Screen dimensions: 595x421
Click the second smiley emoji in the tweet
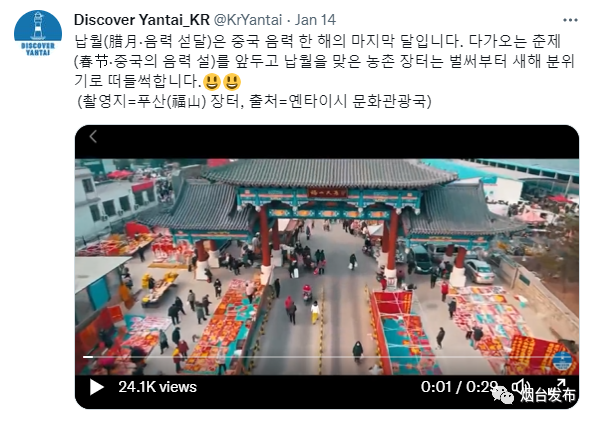click(x=231, y=81)
